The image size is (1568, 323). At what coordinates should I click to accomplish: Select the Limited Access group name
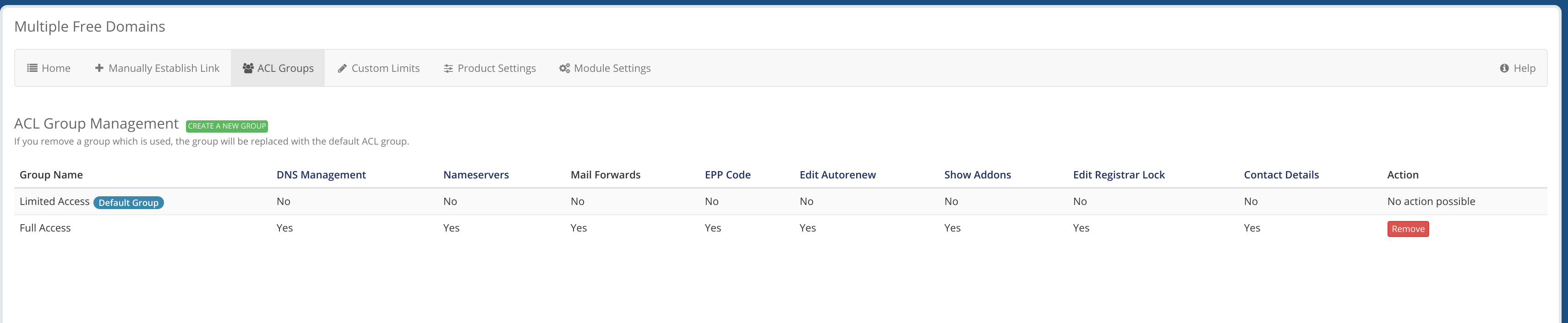click(54, 201)
